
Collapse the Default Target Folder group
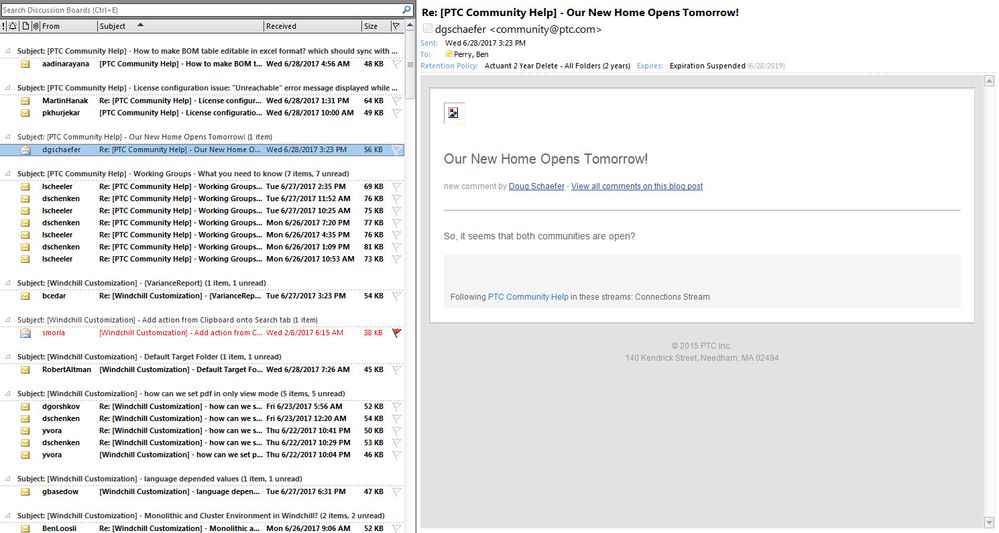pos(8,357)
